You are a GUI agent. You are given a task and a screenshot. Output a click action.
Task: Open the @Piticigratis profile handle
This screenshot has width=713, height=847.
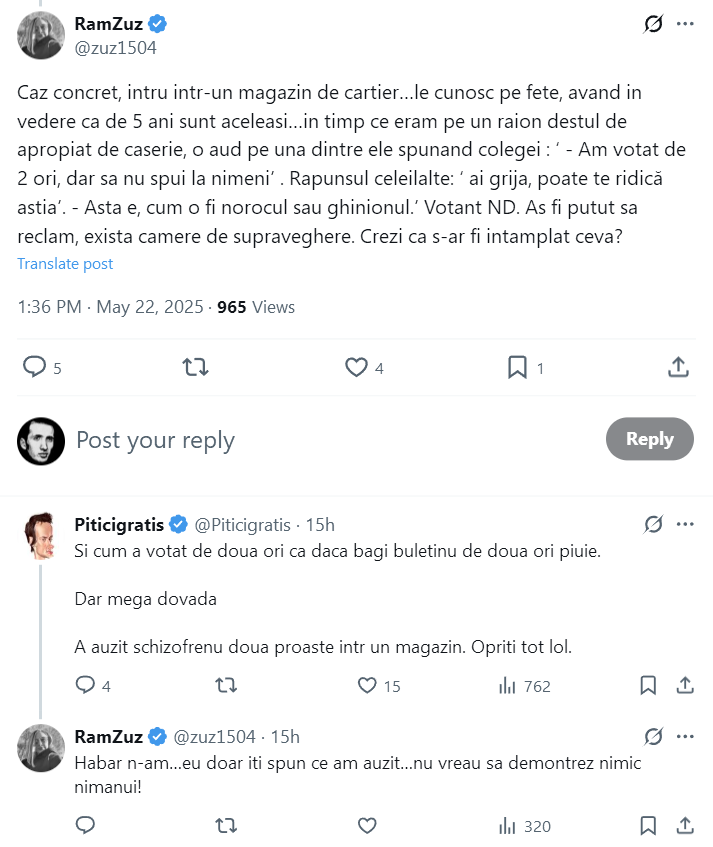coord(244,525)
